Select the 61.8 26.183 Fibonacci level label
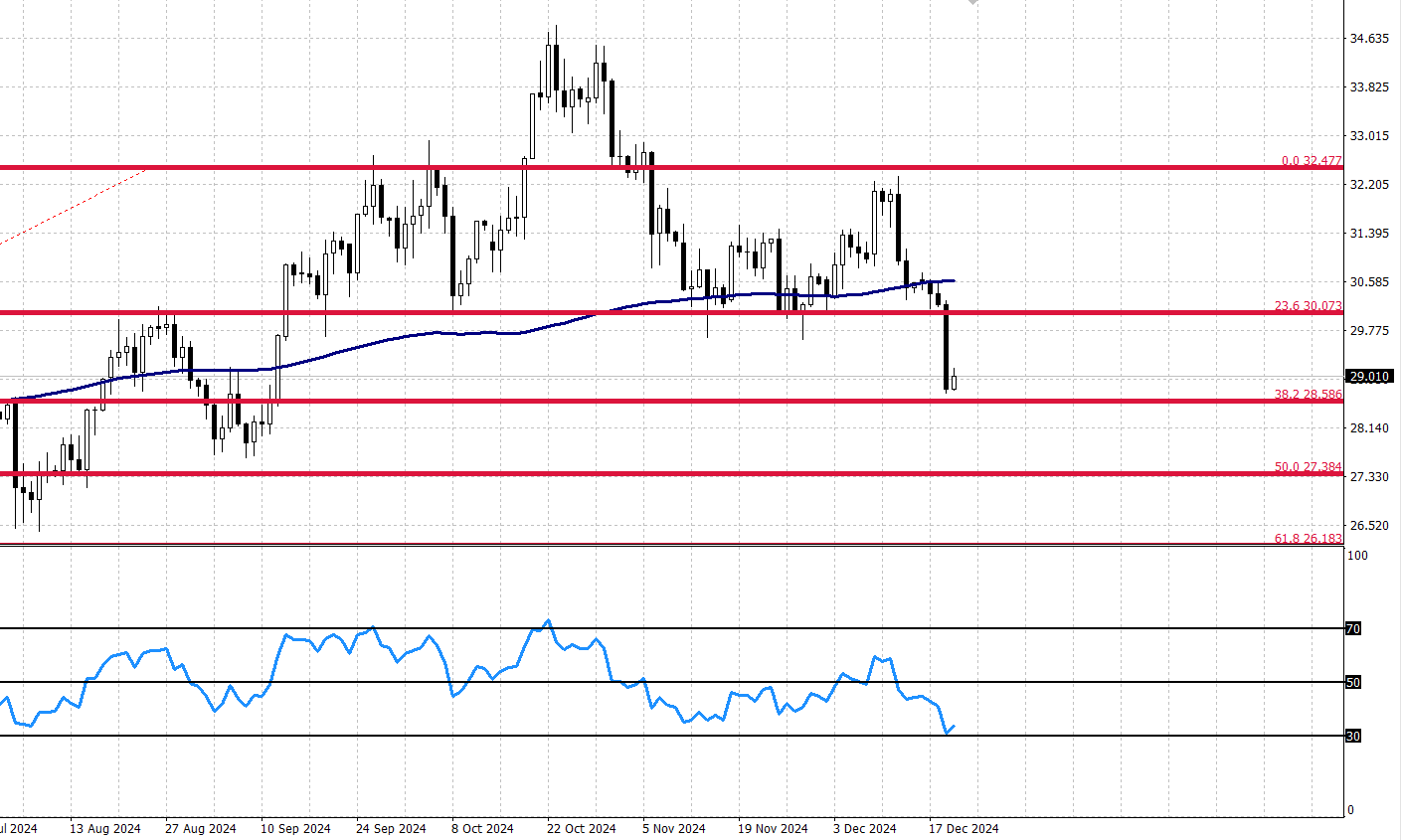 pyautogui.click(x=1309, y=539)
